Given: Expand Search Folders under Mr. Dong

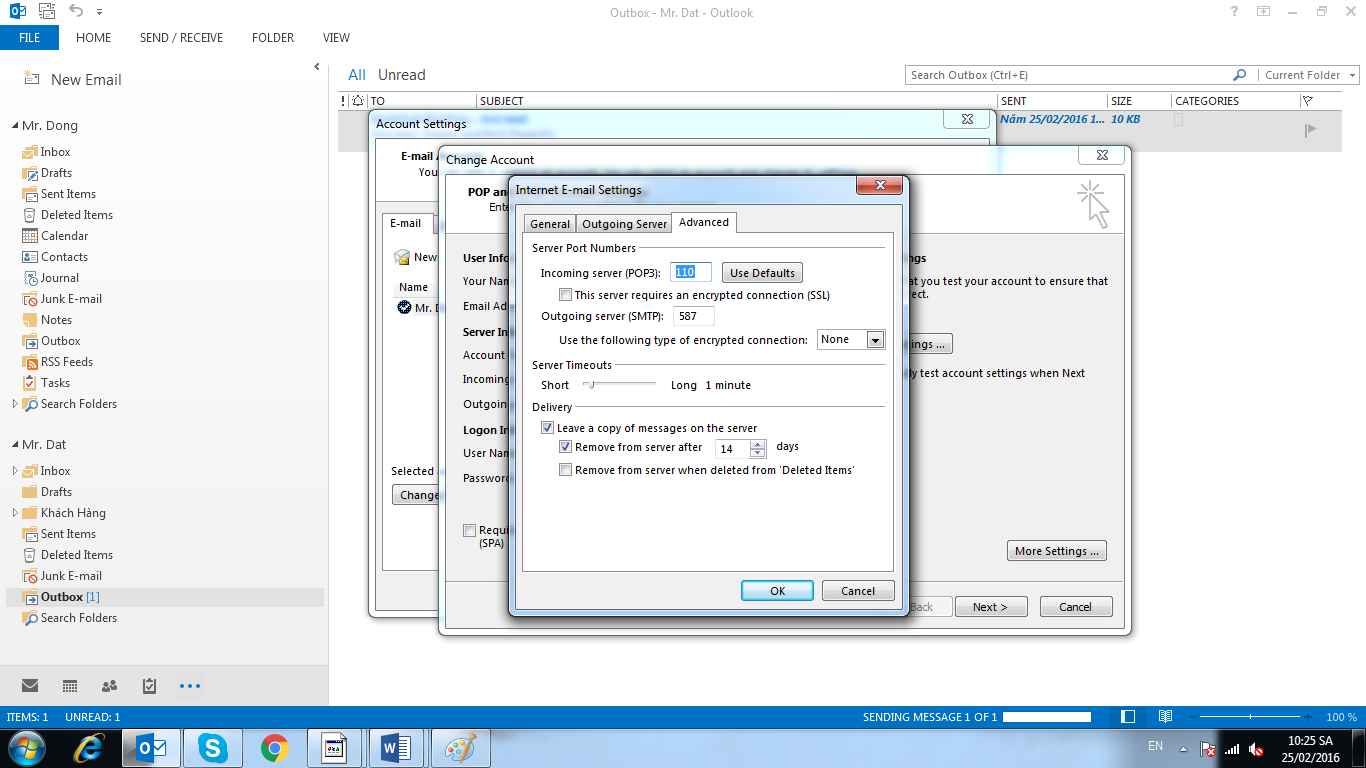Looking at the screenshot, I should [x=14, y=404].
